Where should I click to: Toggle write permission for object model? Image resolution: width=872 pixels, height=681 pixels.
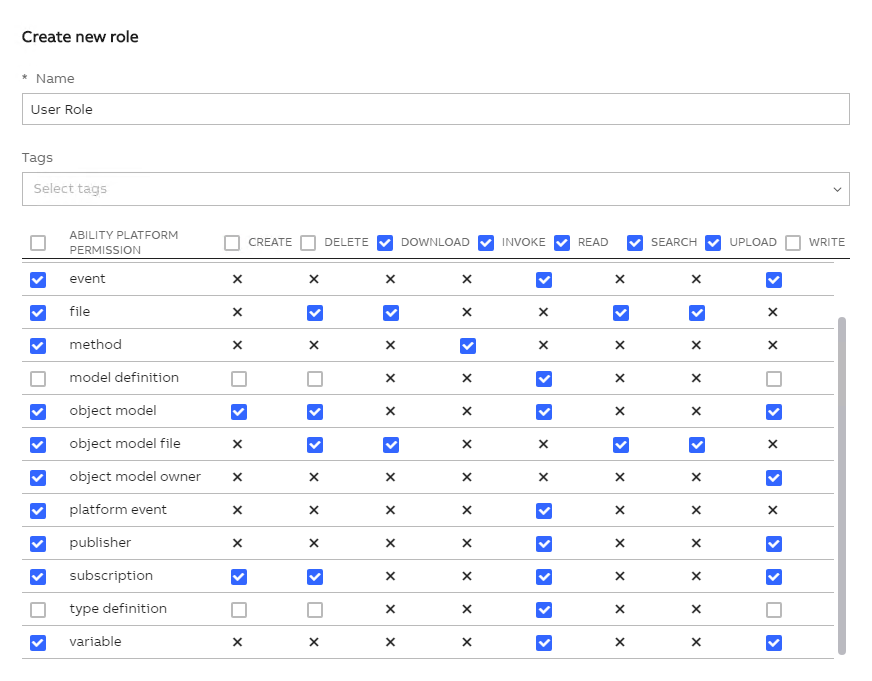point(774,412)
